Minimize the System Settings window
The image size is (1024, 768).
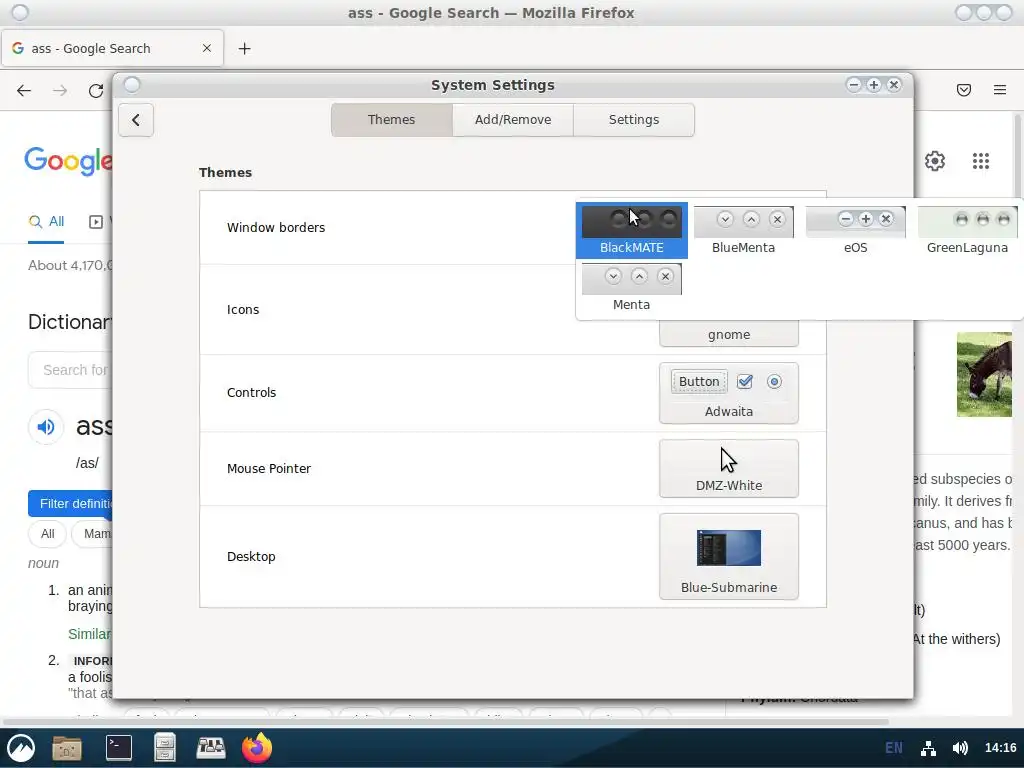click(854, 85)
